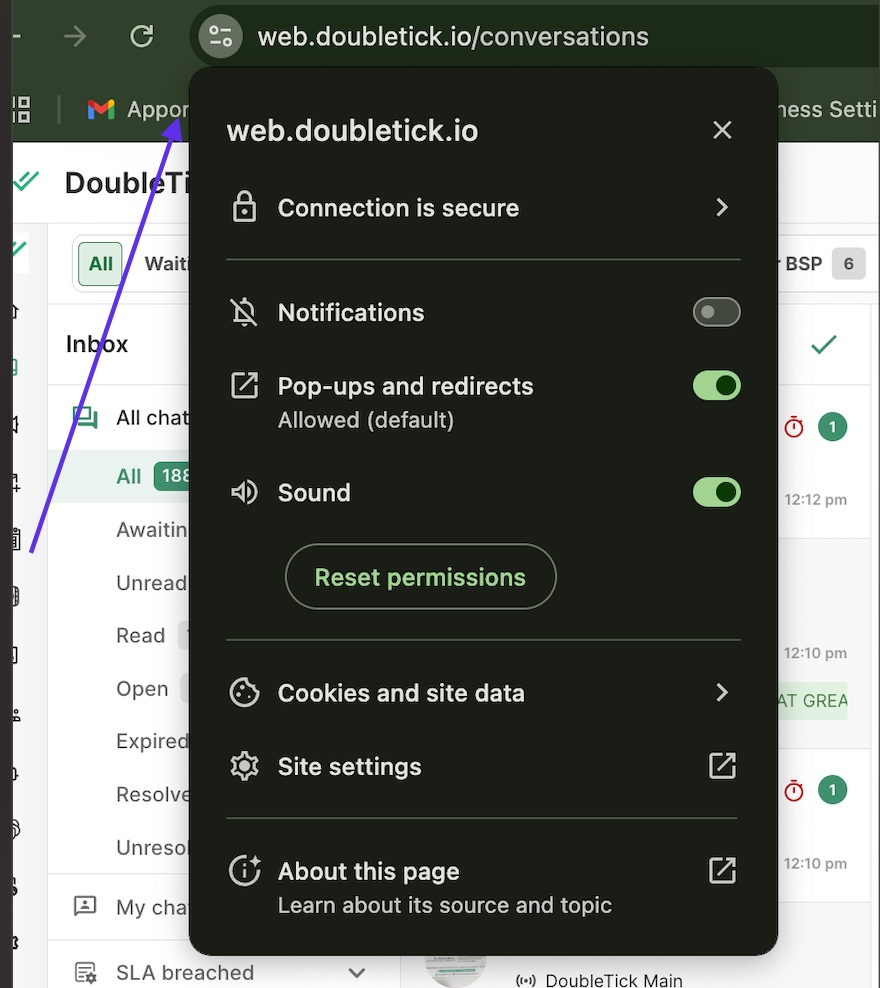Open About this page external link icon
Viewport: 880px width, 988px height.
(x=722, y=870)
